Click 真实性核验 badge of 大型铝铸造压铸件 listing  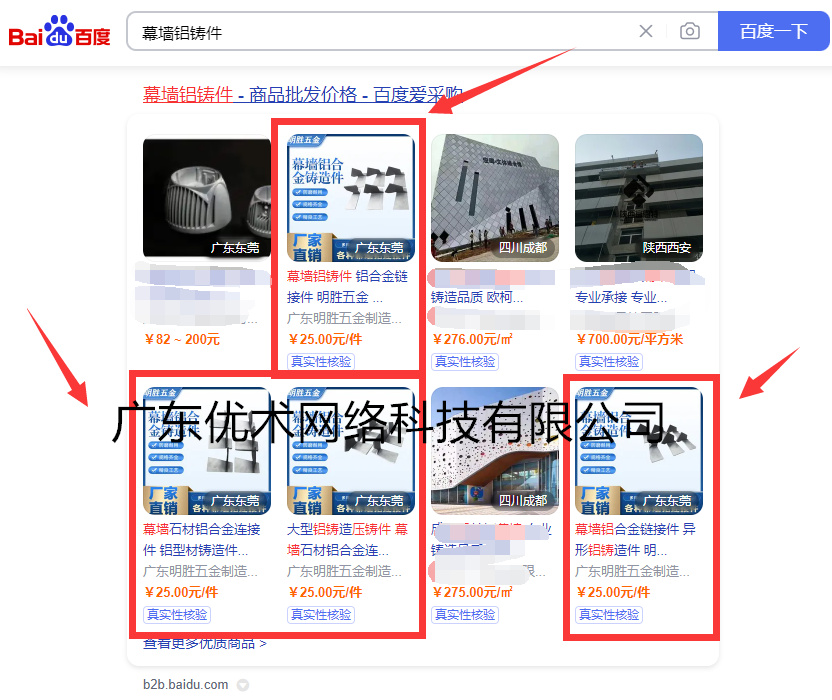[x=321, y=615]
